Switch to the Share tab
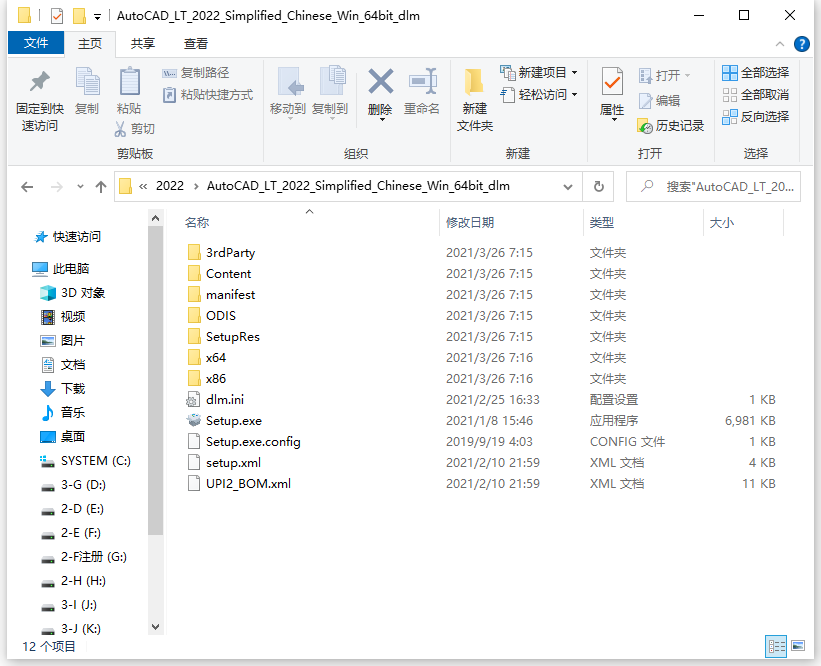 (x=142, y=43)
